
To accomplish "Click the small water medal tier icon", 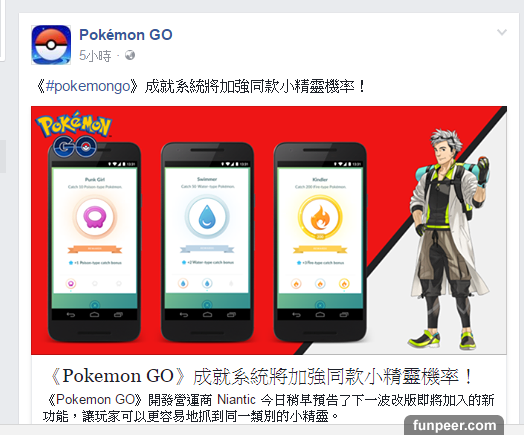I will (x=207, y=284).
